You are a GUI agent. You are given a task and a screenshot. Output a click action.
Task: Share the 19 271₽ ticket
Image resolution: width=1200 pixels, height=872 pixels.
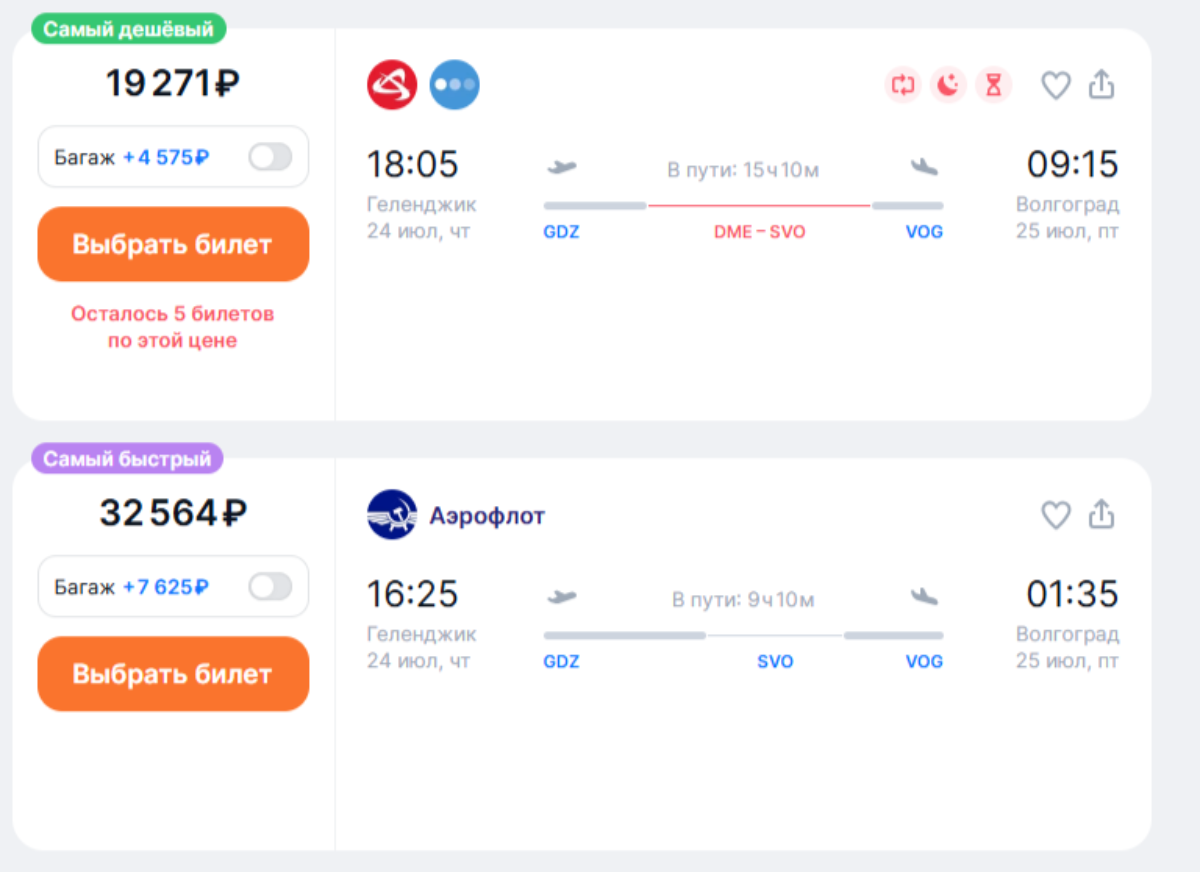click(x=1101, y=85)
